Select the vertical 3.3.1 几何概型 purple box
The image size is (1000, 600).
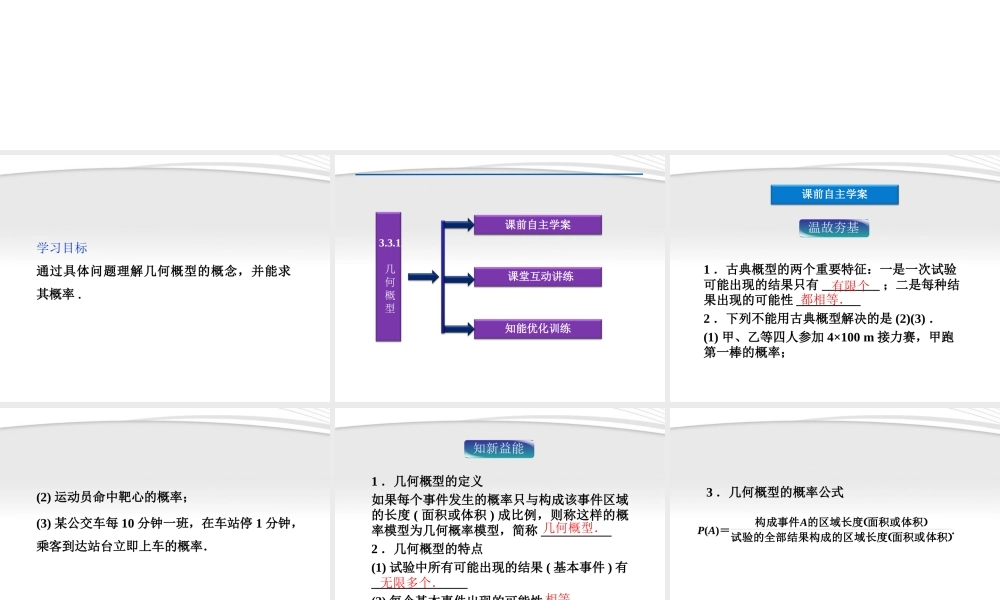[388, 277]
